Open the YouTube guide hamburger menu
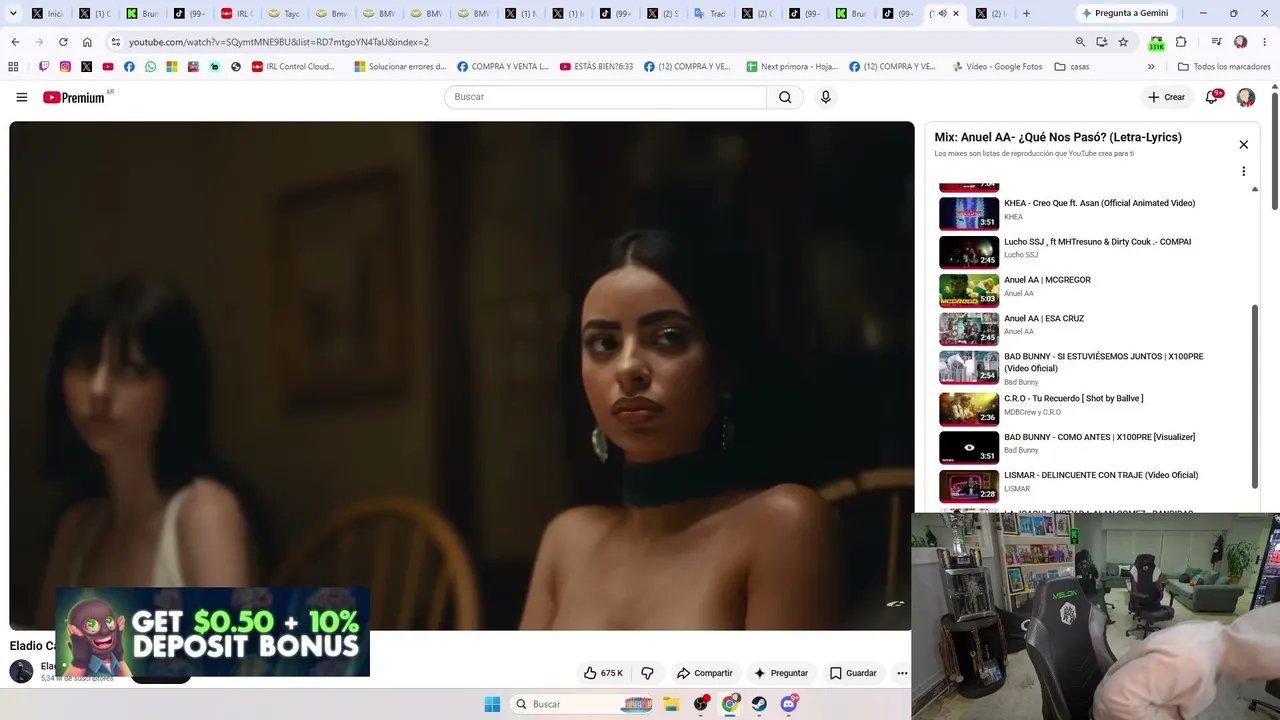The width and height of the screenshot is (1280, 720). (x=21, y=97)
